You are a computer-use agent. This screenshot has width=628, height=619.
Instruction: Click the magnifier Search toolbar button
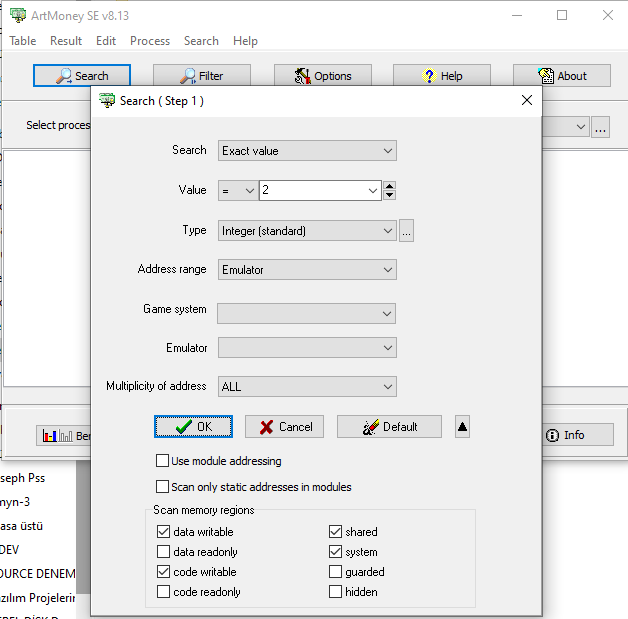coord(82,76)
